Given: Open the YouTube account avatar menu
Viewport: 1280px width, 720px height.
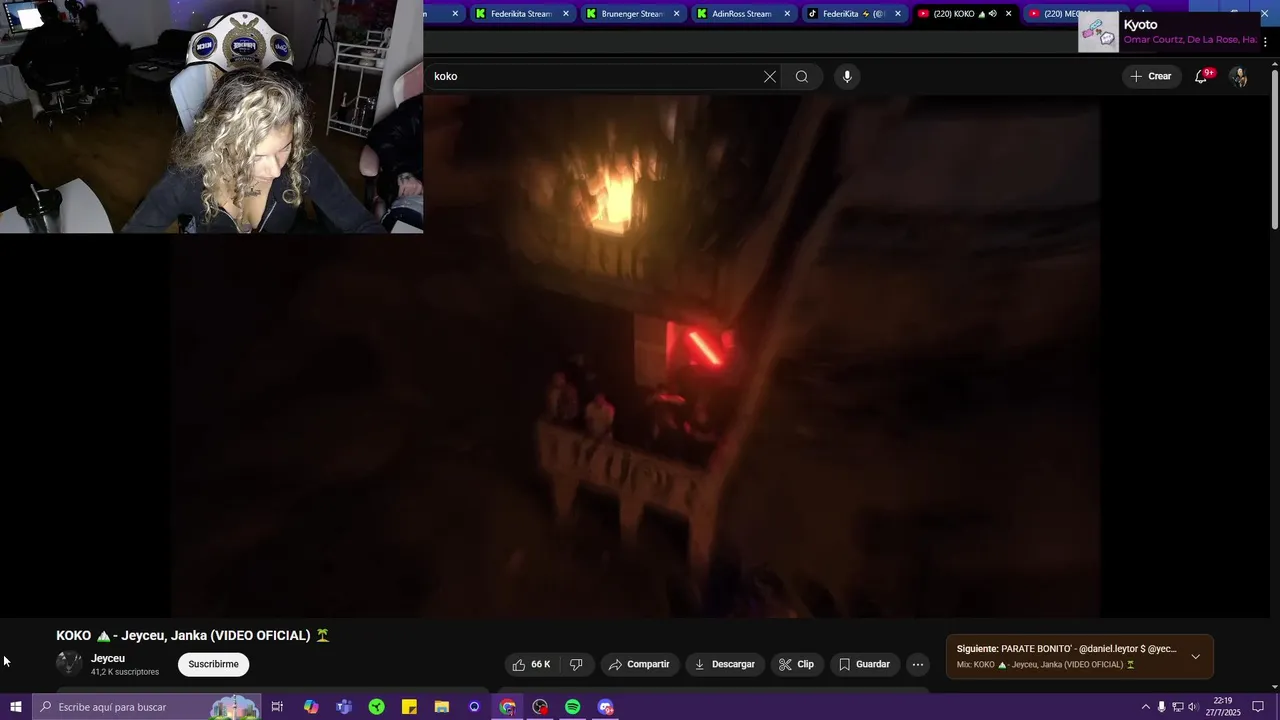Looking at the screenshot, I should 1239,77.
